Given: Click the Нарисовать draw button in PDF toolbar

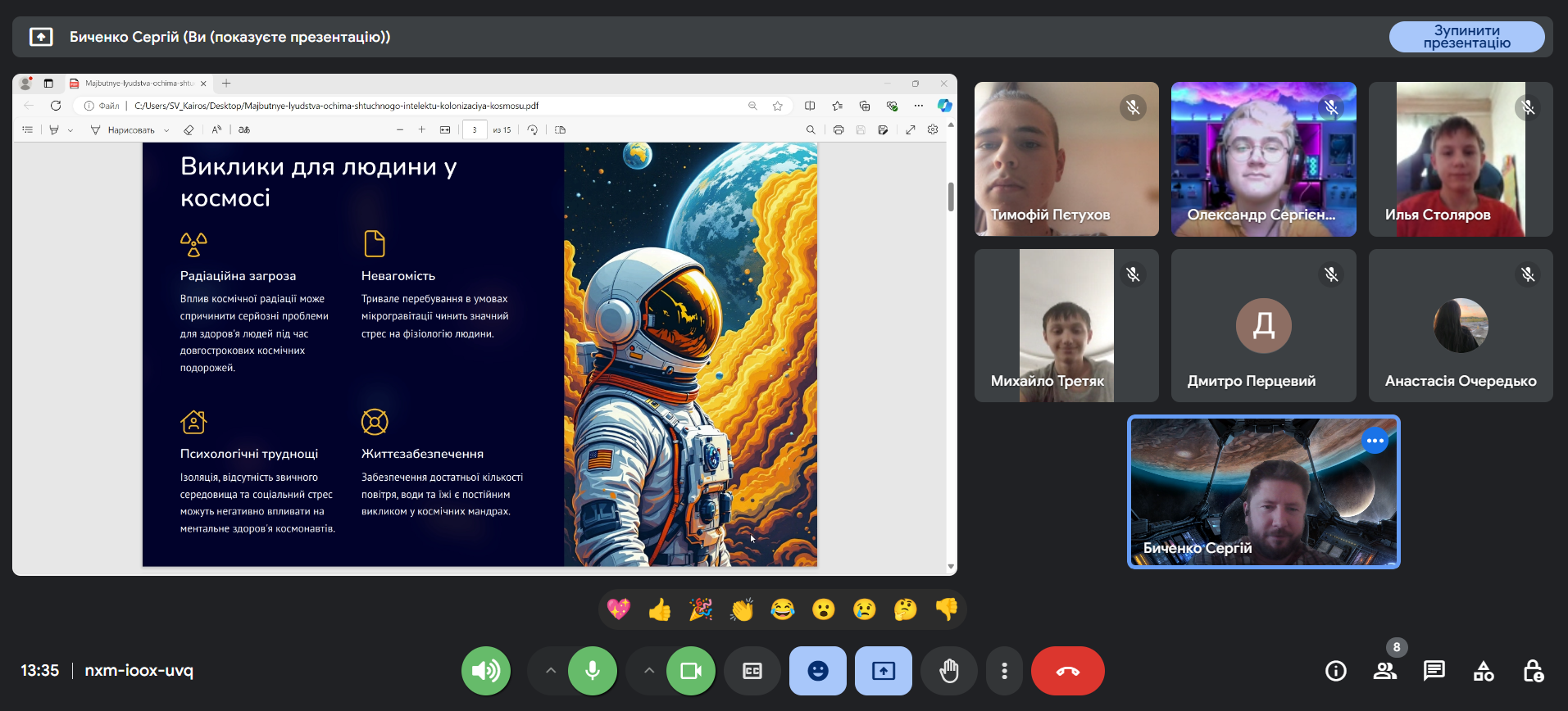Looking at the screenshot, I should (x=123, y=130).
